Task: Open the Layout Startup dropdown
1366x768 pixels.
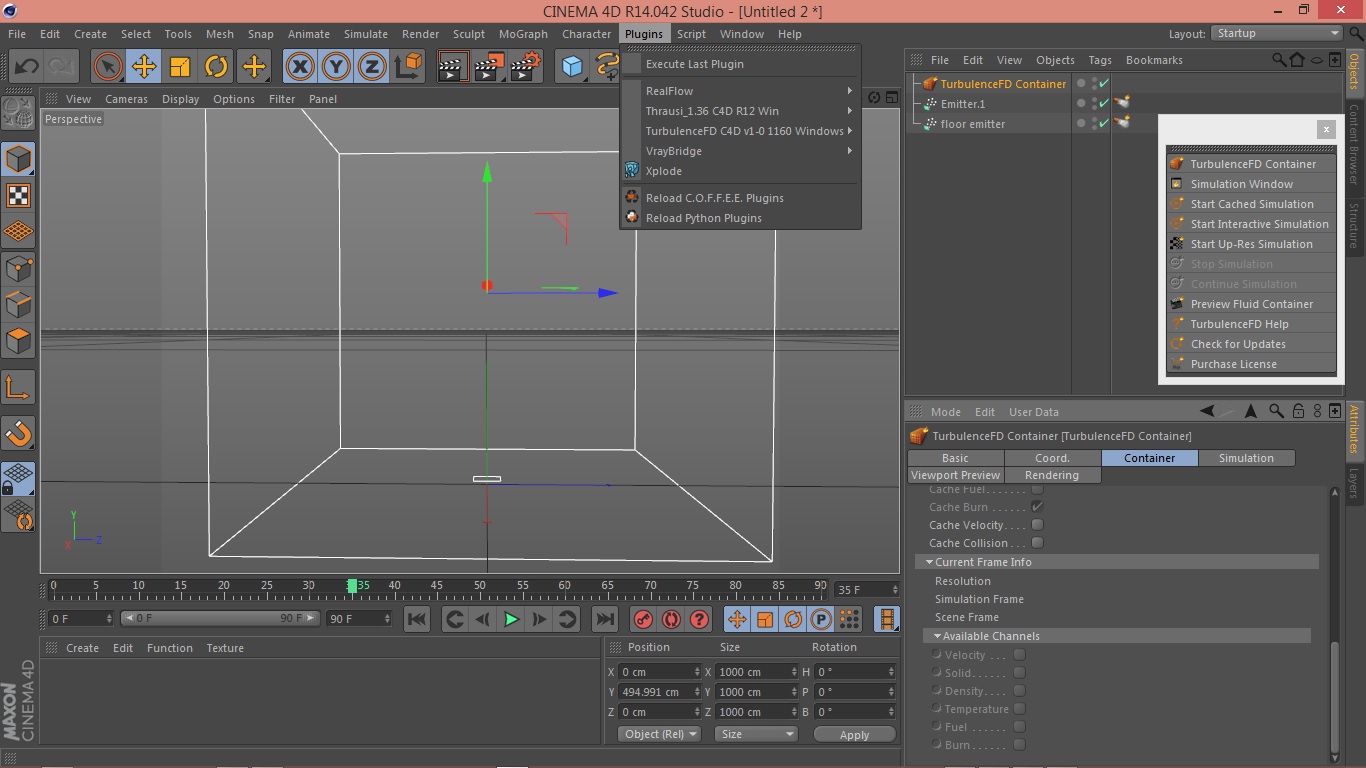Action: point(1277,33)
